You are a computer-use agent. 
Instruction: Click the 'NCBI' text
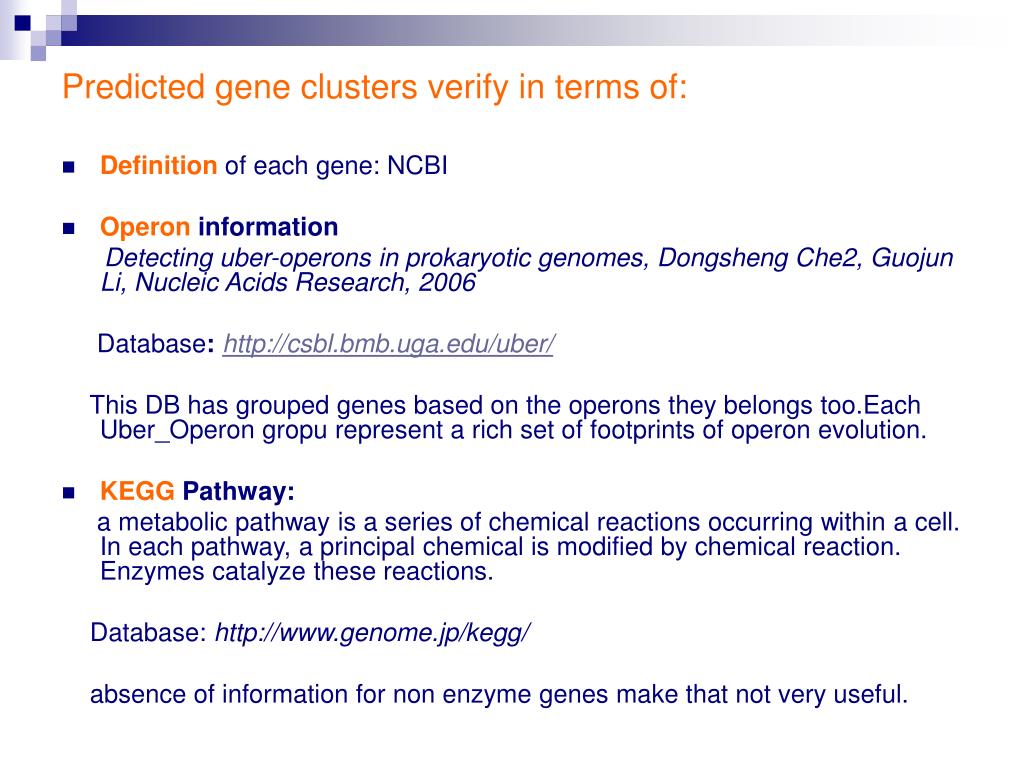[417, 166]
